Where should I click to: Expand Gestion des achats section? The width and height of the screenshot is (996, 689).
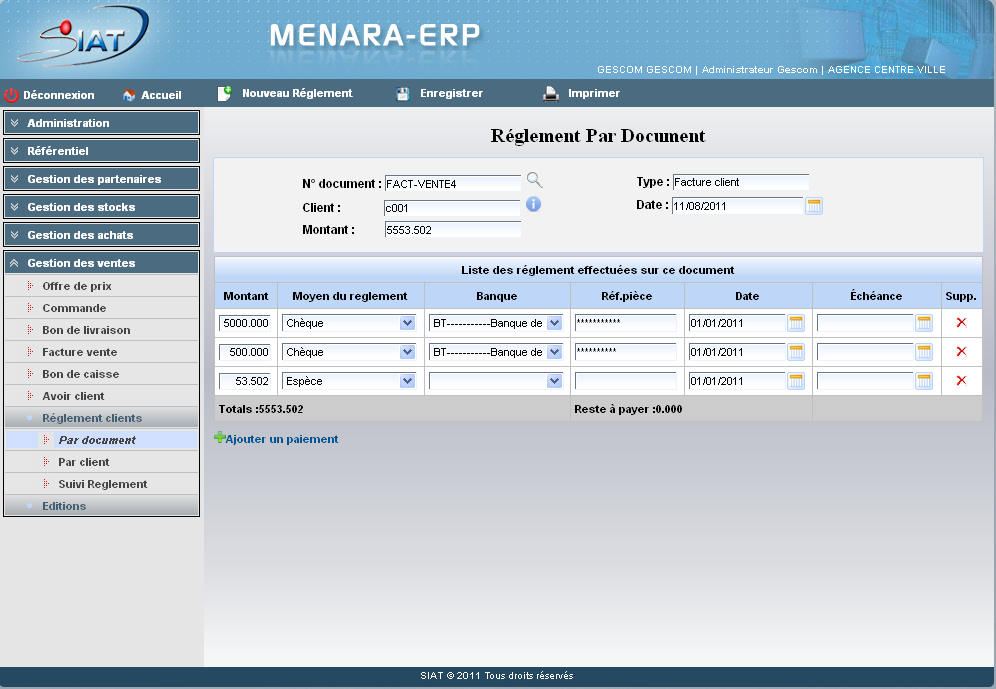pos(102,235)
